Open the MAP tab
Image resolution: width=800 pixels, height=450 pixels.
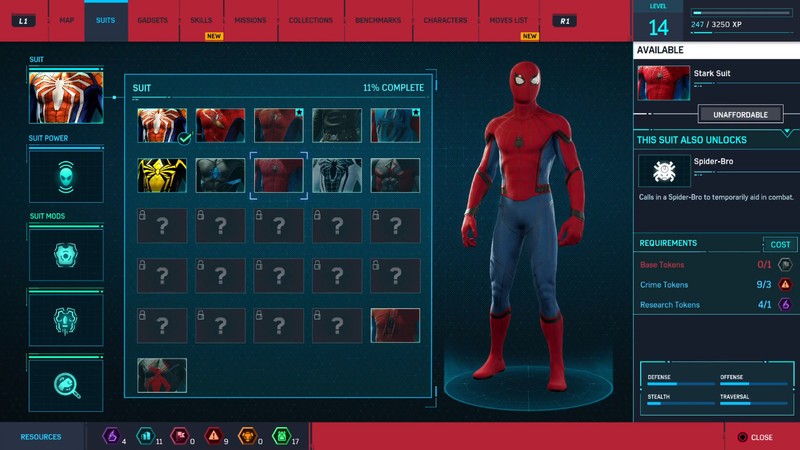67,20
